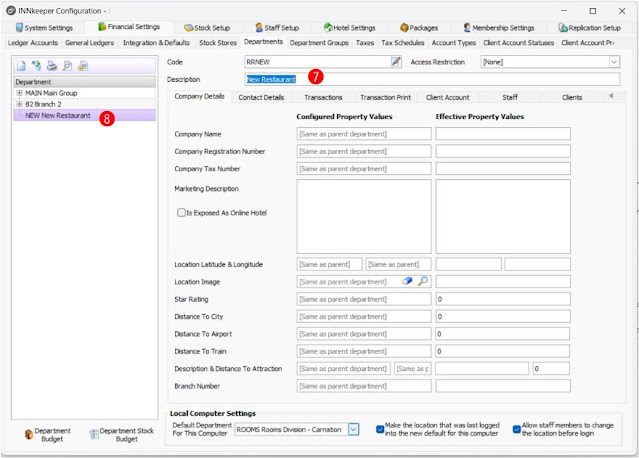Switch to Stock Stores sub-tab
Image resolution: width=639 pixels, height=458 pixels.
point(218,43)
